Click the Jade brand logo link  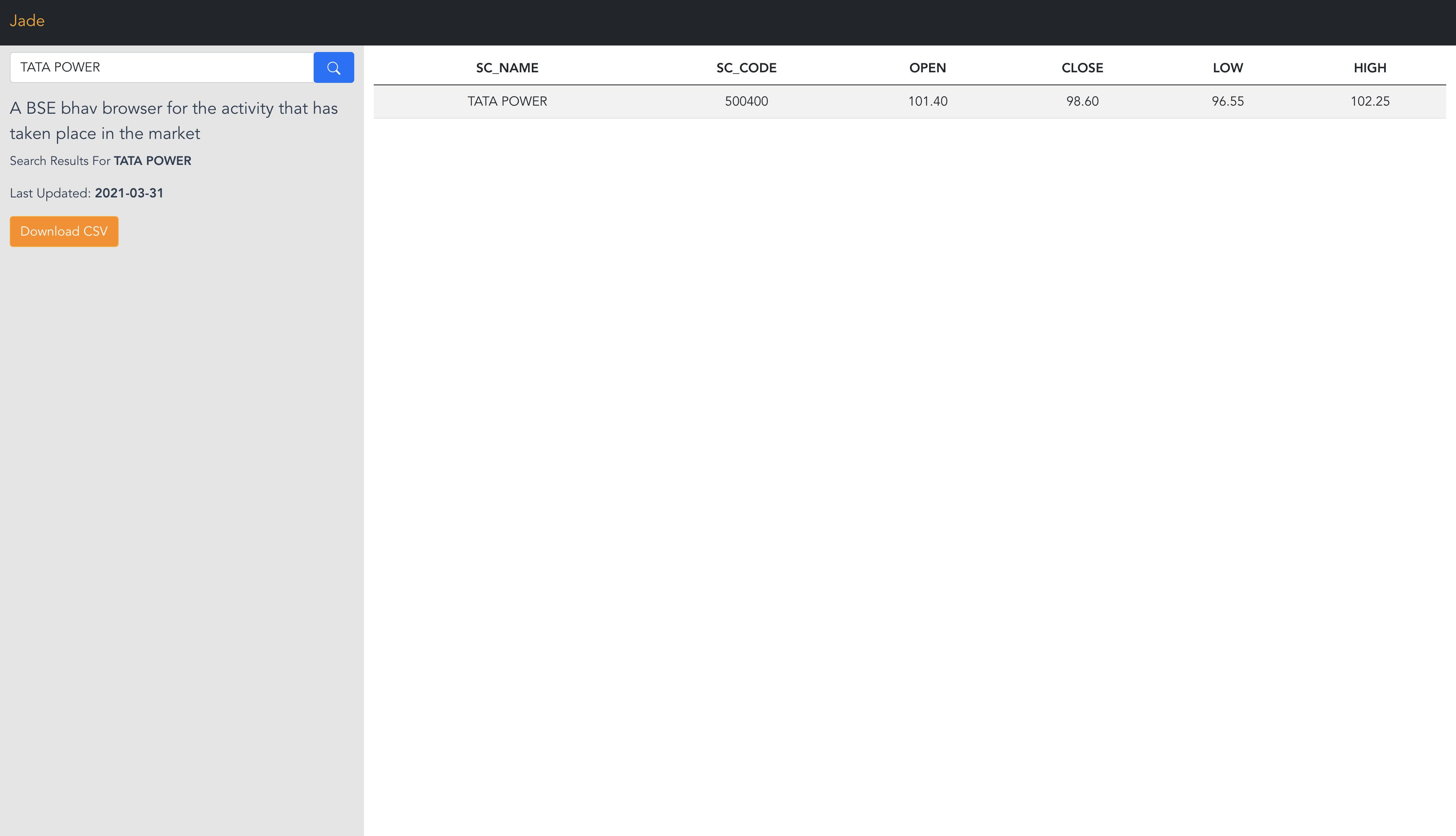coord(27,21)
